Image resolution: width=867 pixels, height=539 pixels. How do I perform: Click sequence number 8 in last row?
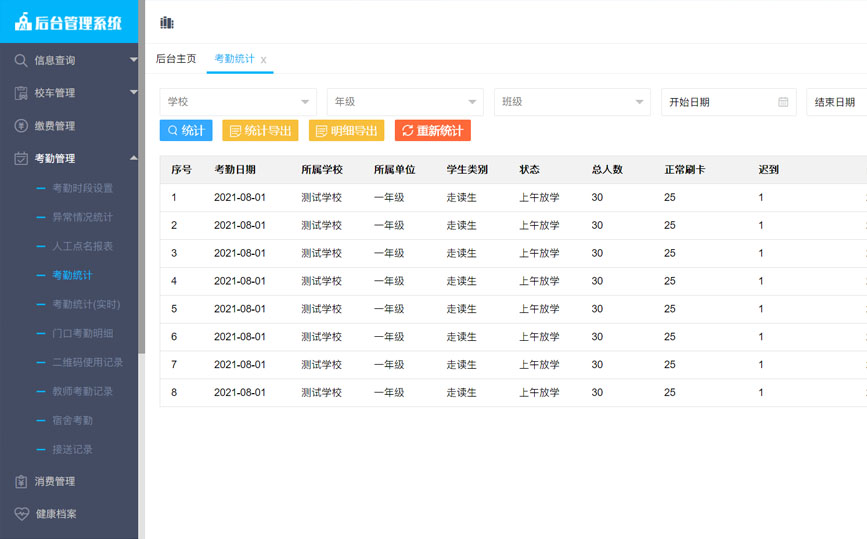coord(174,393)
